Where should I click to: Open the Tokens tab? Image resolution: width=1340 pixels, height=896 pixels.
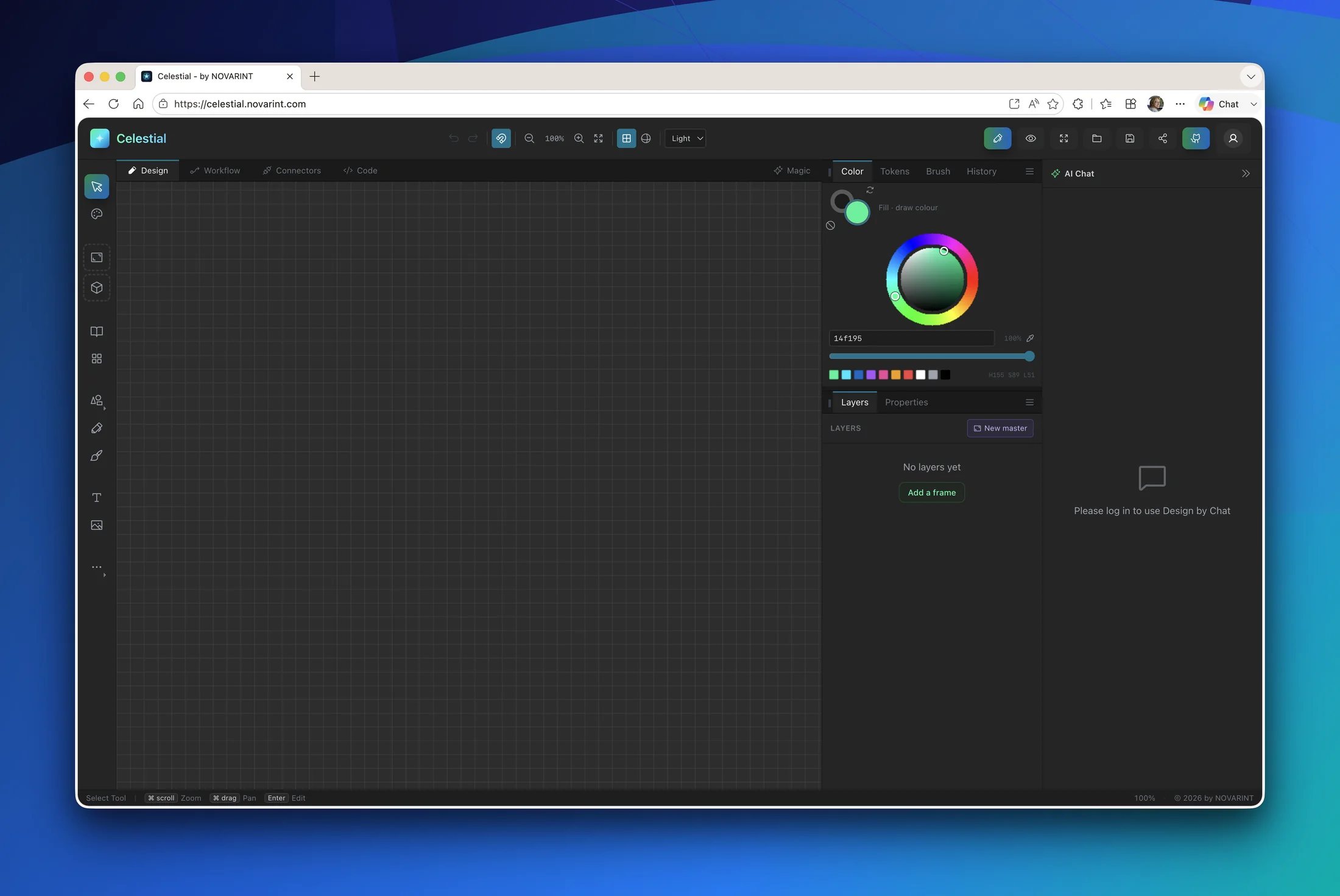895,172
